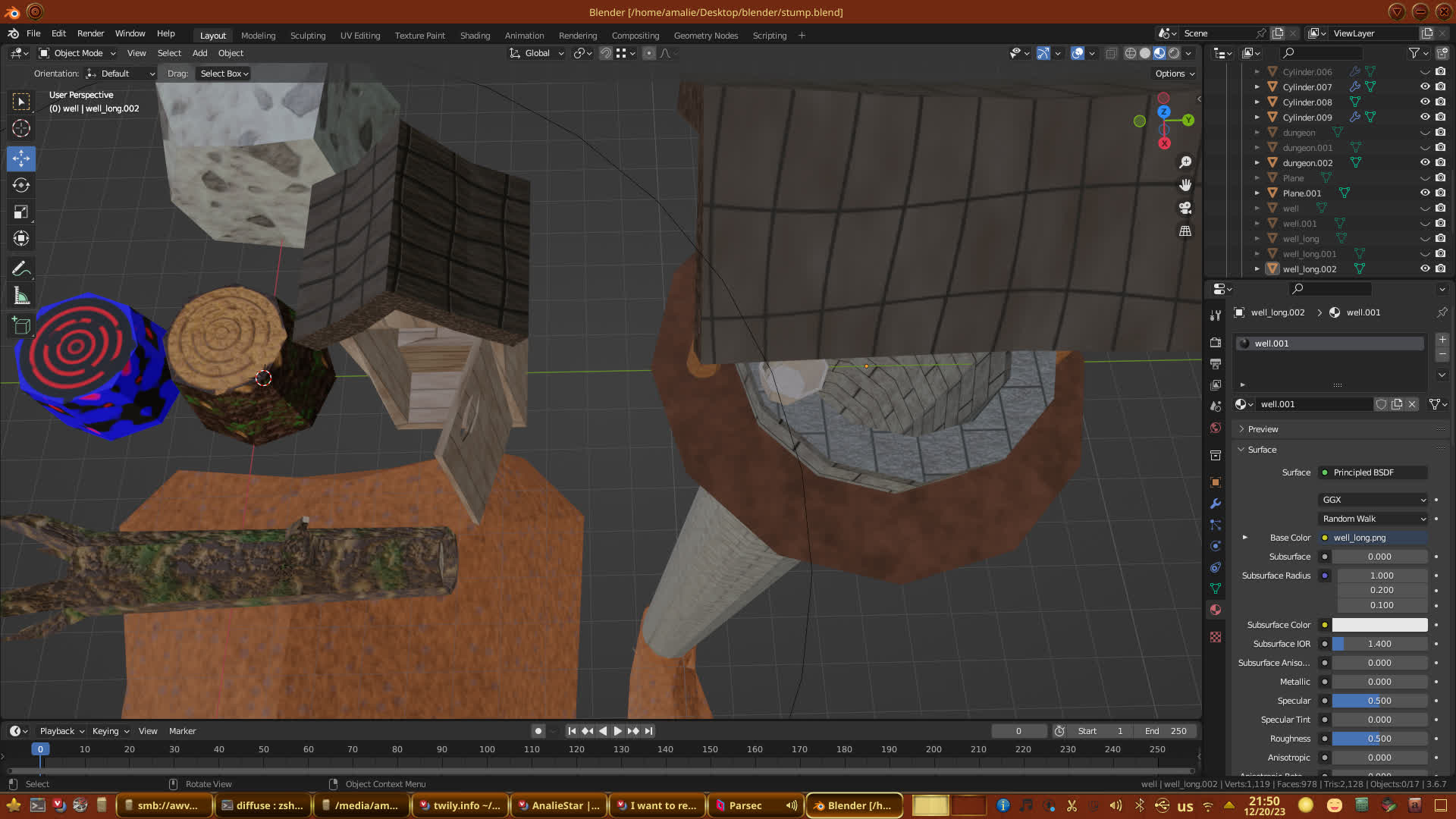1456x819 pixels.
Task: Click the End frame field
Action: [x=1166, y=731]
